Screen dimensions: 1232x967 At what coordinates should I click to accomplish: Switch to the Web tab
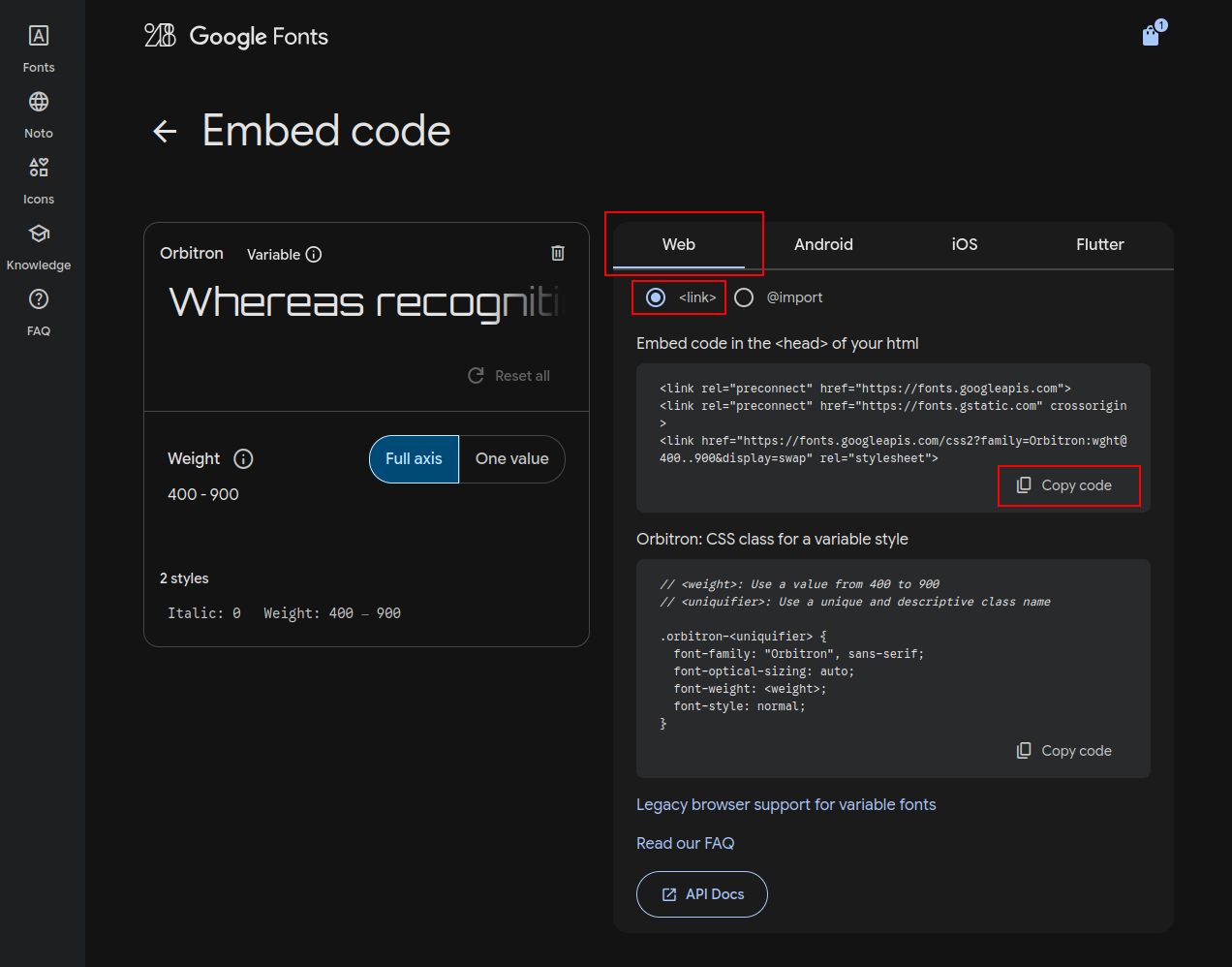tap(679, 244)
